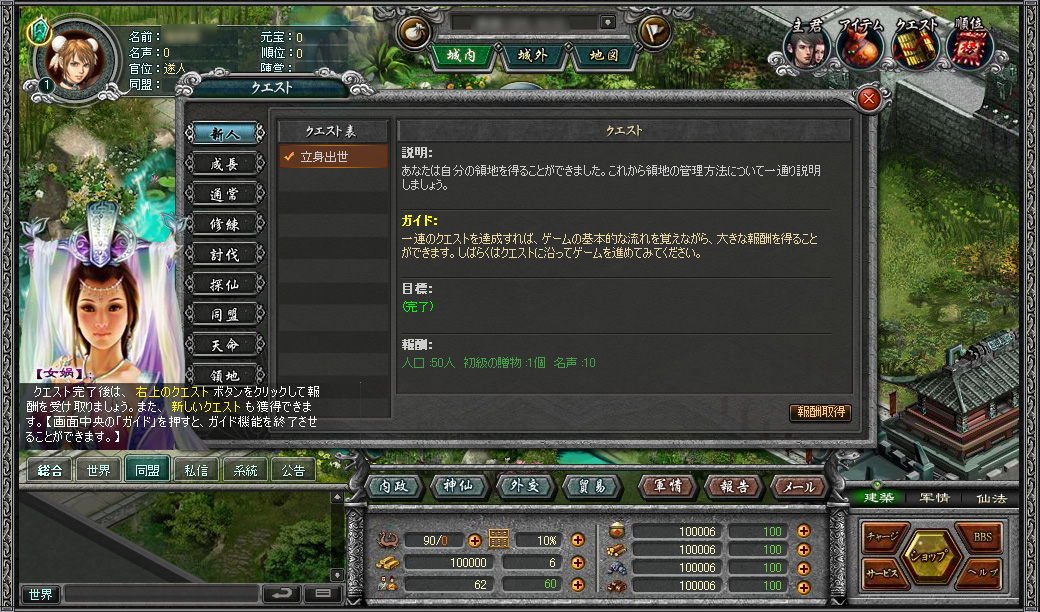Select the checked 立身出世 quest entry
The width and height of the screenshot is (1040, 612).
[333, 157]
